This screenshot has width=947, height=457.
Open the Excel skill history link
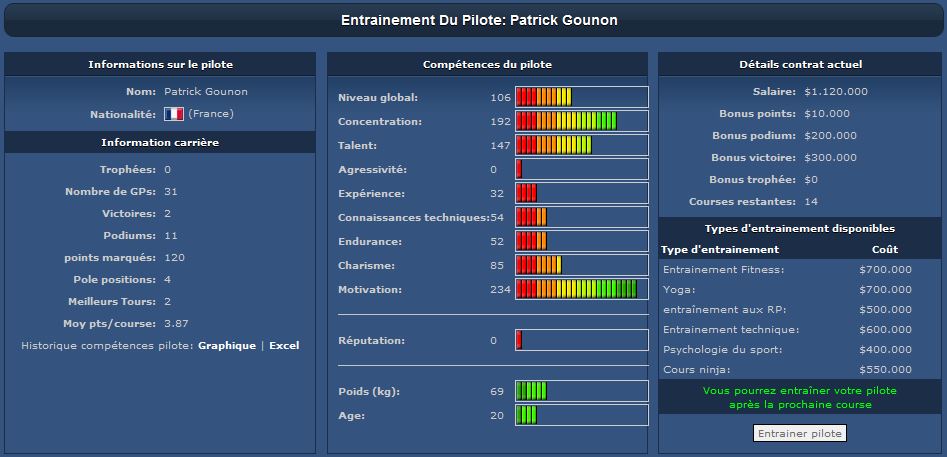[284, 346]
